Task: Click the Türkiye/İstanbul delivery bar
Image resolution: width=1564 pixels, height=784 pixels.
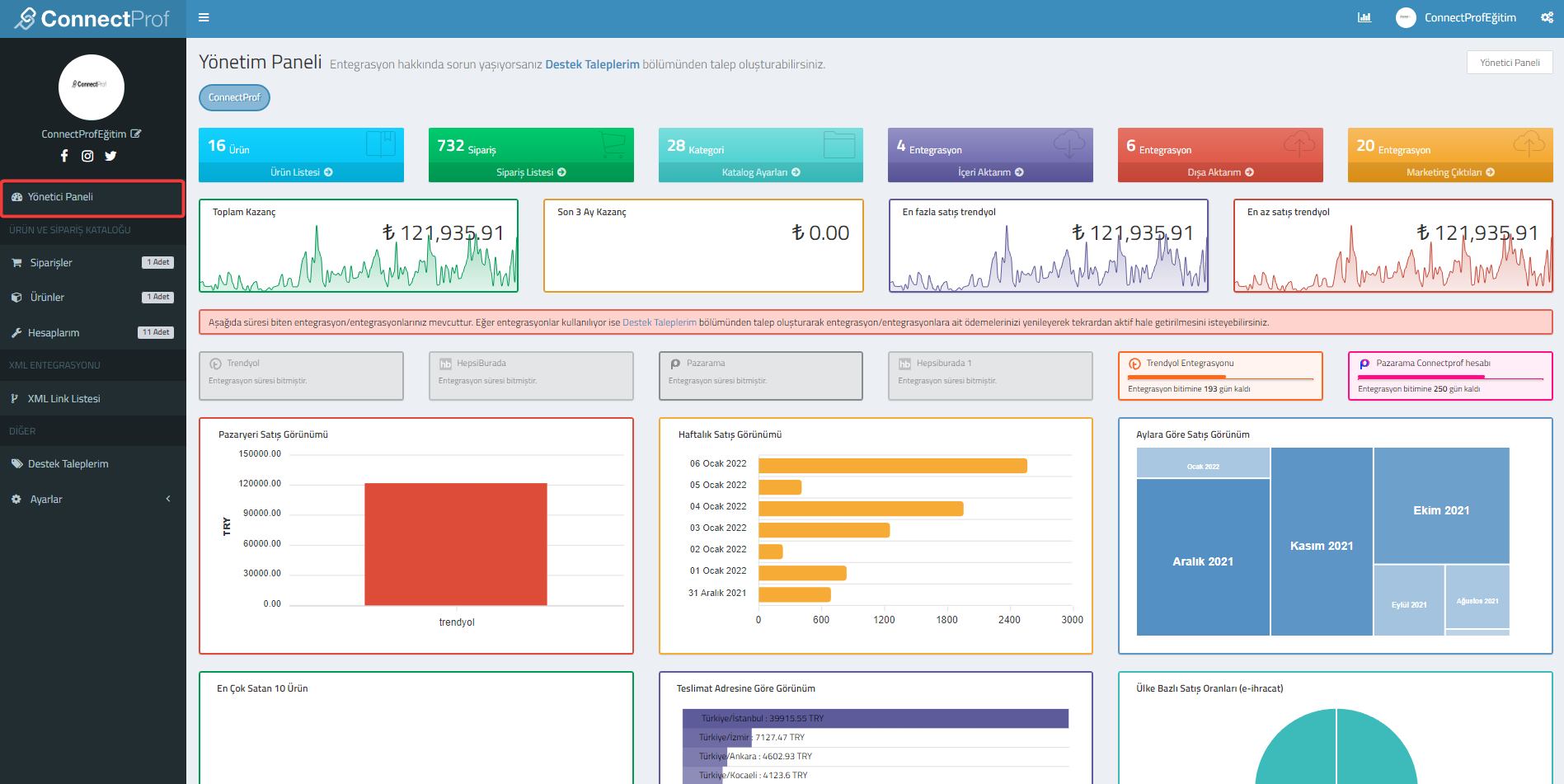Action: (x=876, y=718)
